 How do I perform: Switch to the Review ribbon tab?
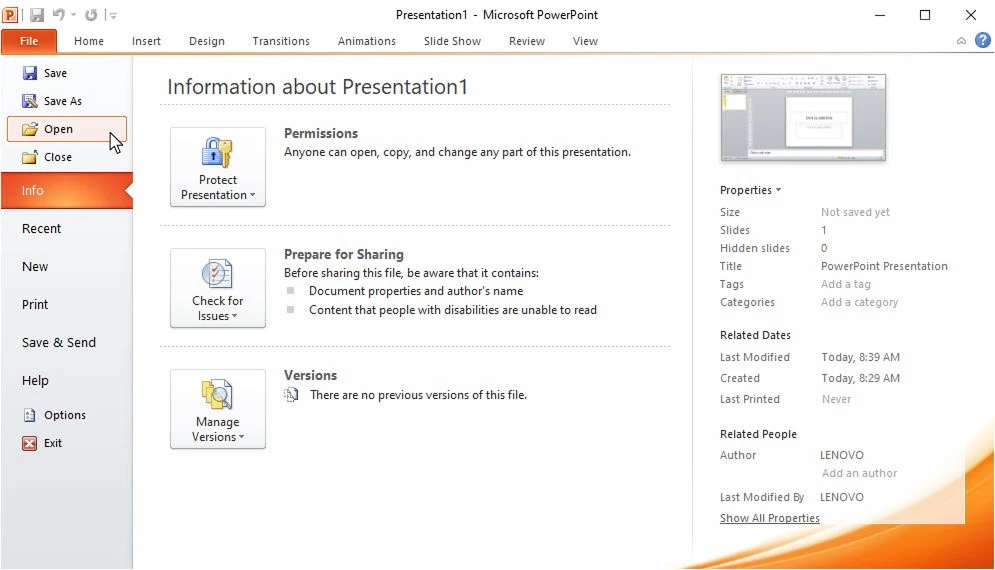[x=527, y=41]
